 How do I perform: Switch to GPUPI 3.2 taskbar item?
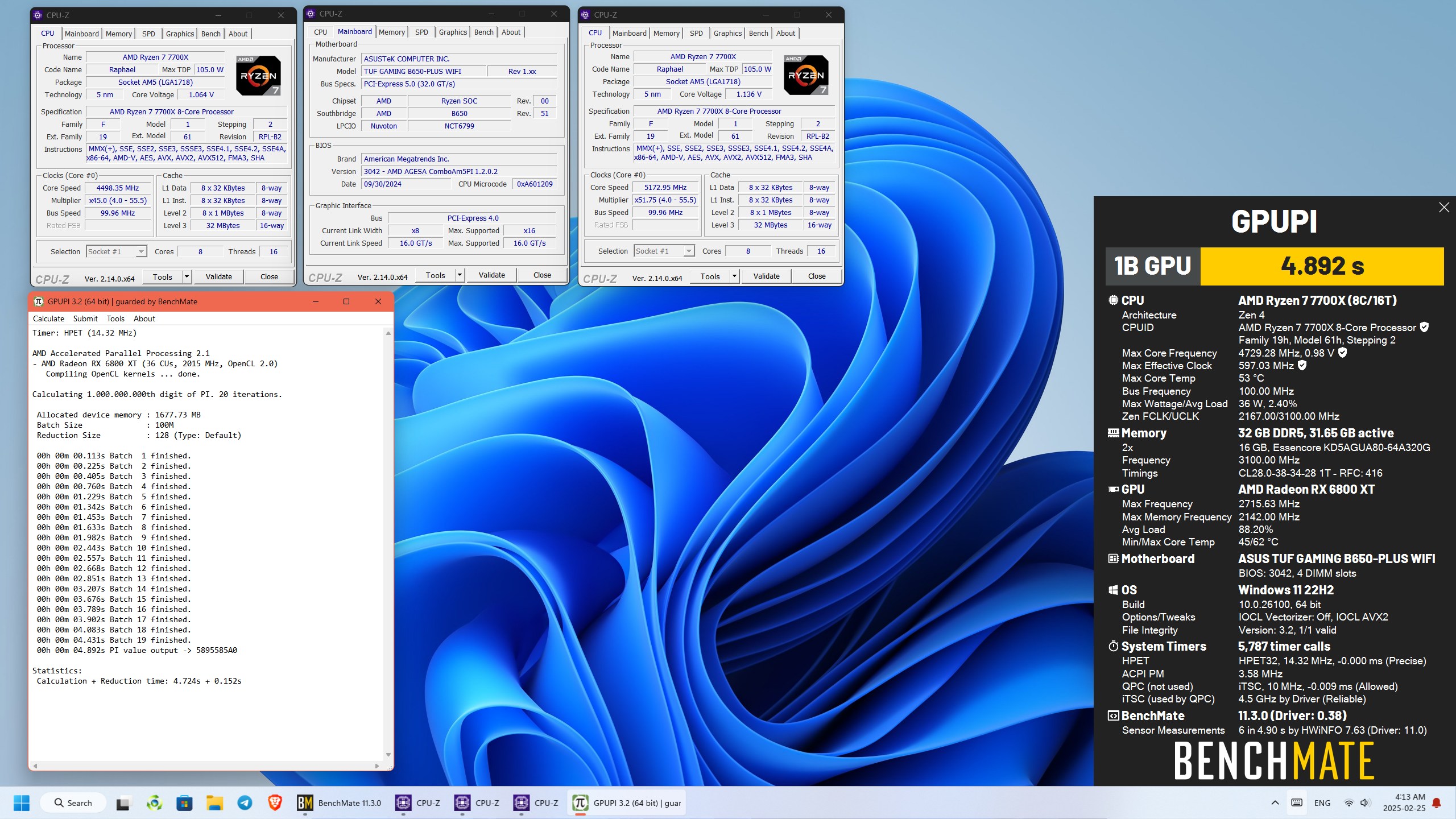click(x=627, y=803)
